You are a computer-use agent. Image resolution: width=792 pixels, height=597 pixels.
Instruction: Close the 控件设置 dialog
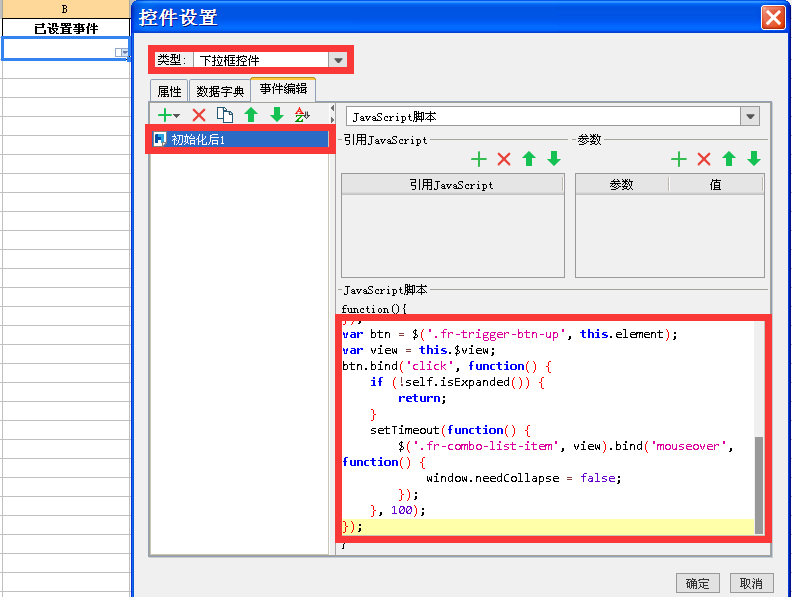pos(773,18)
